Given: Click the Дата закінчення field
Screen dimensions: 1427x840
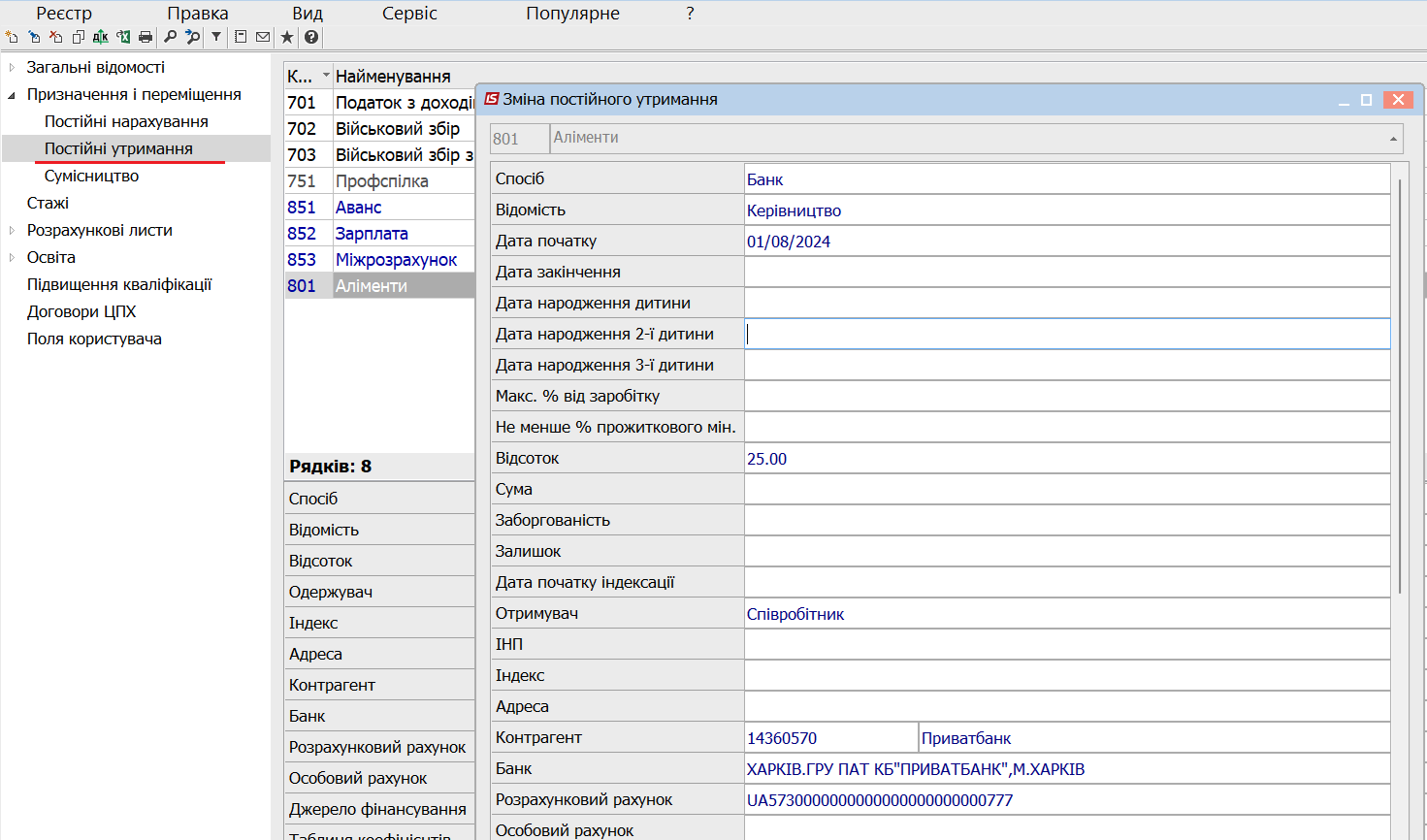Looking at the screenshot, I should 1067,272.
